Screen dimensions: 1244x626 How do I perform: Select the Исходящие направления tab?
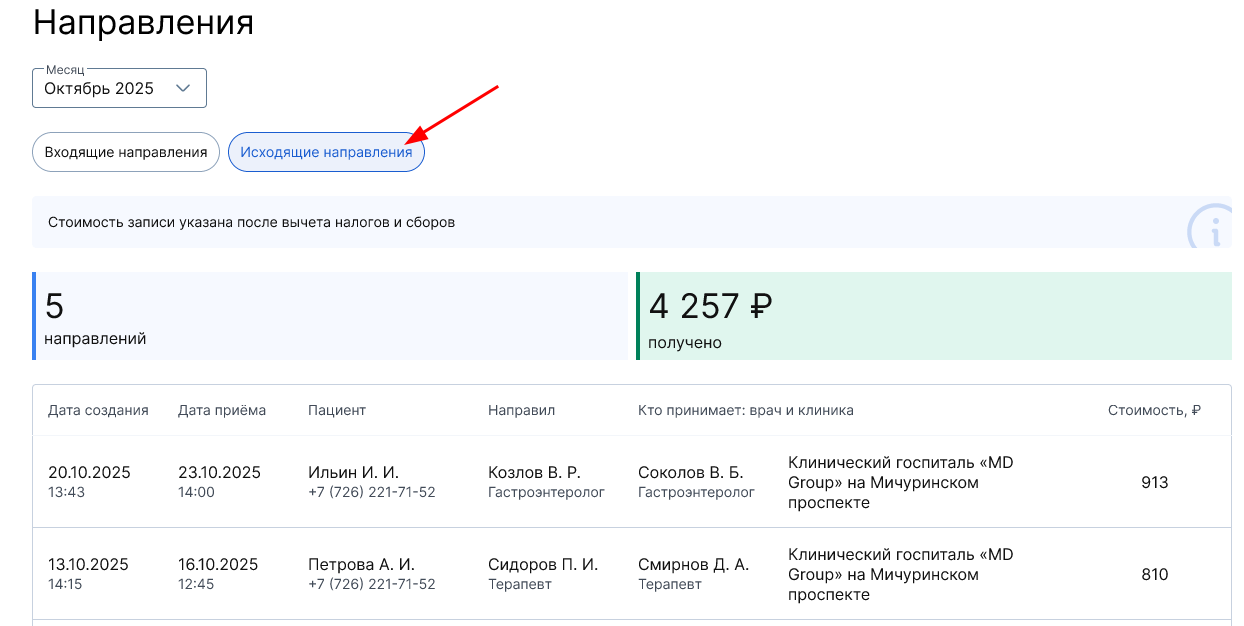coord(326,152)
